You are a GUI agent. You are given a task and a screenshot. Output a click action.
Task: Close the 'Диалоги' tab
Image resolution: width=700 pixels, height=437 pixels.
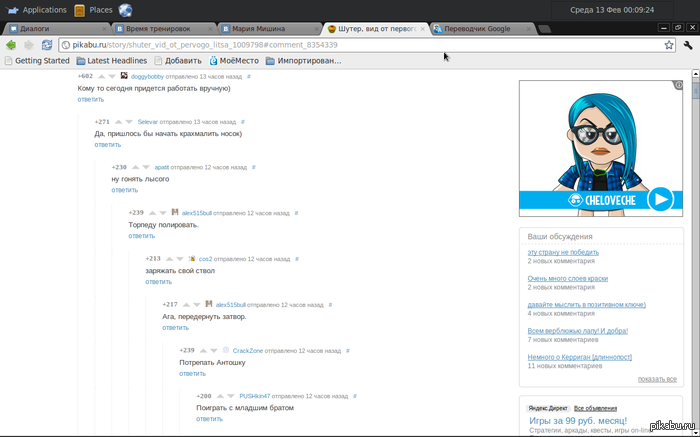(104, 29)
